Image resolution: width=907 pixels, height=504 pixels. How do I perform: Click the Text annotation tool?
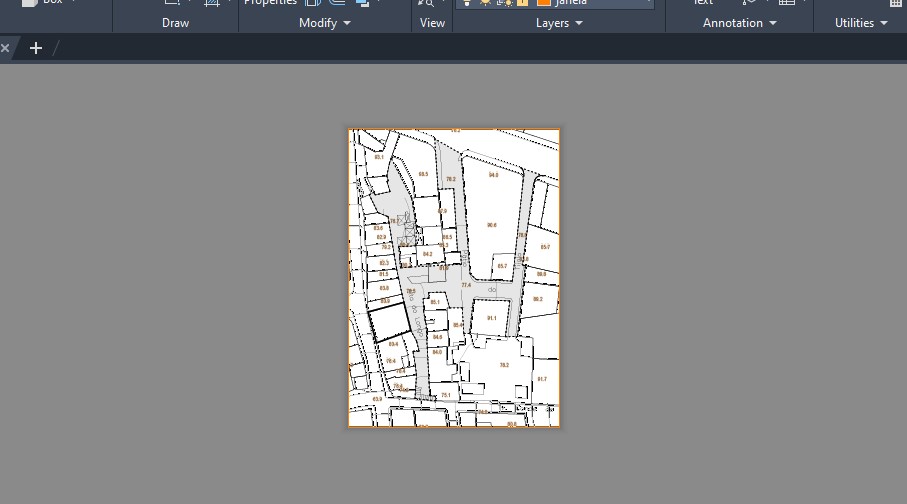click(703, 3)
